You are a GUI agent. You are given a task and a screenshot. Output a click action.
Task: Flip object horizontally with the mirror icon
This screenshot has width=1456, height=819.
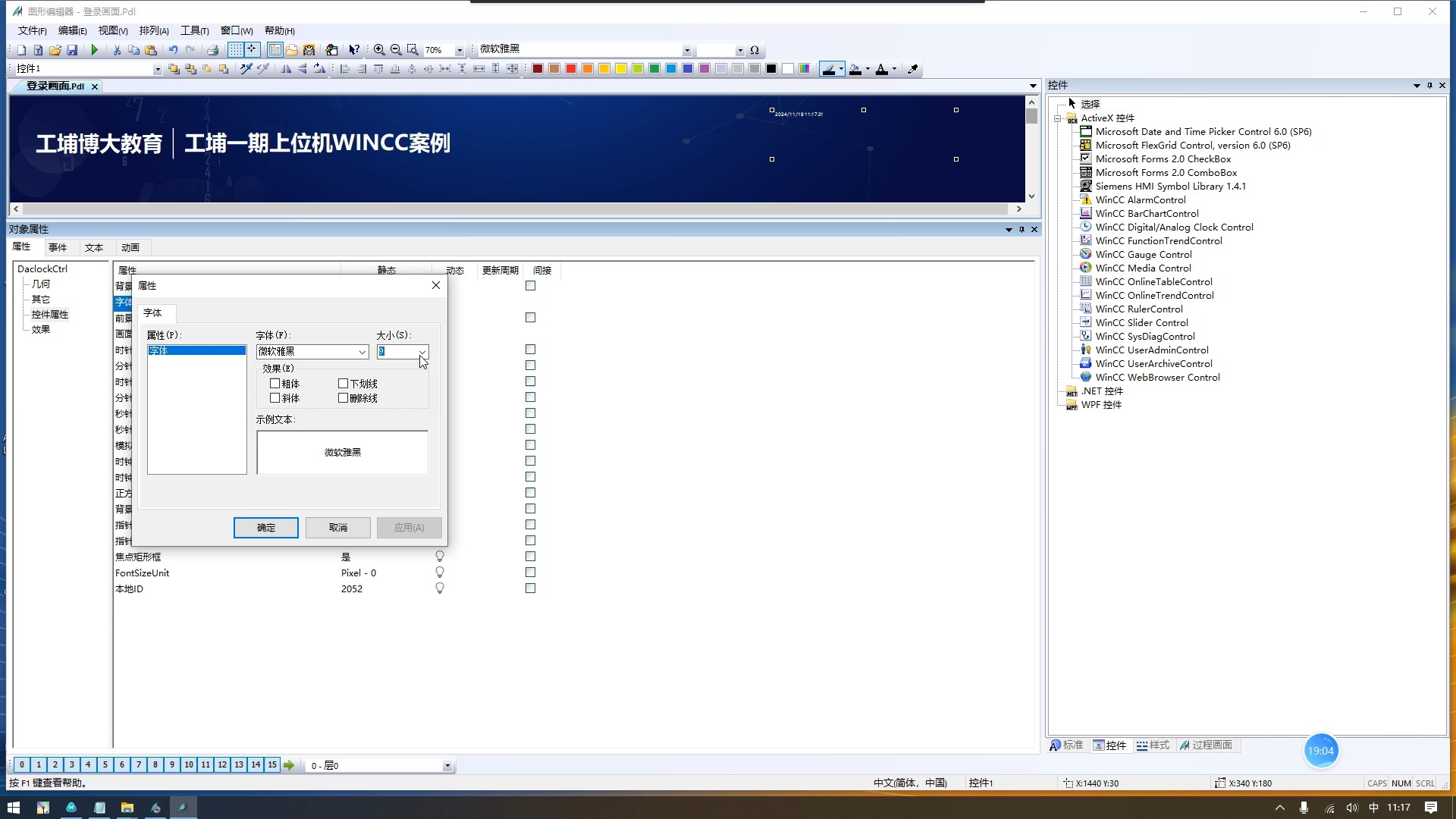[286, 69]
